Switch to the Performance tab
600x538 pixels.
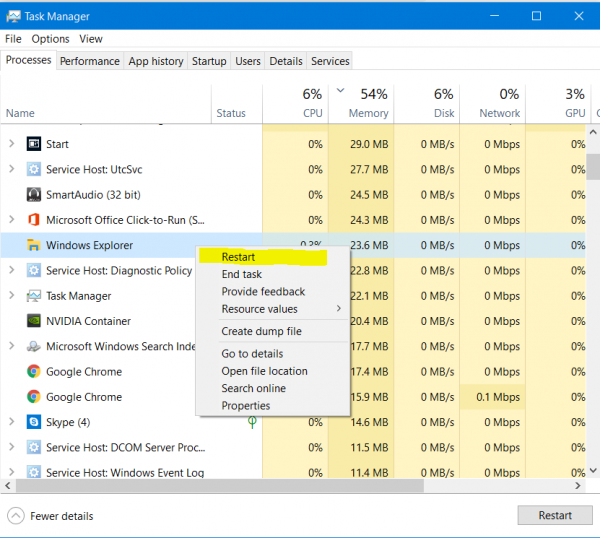pyautogui.click(x=89, y=61)
